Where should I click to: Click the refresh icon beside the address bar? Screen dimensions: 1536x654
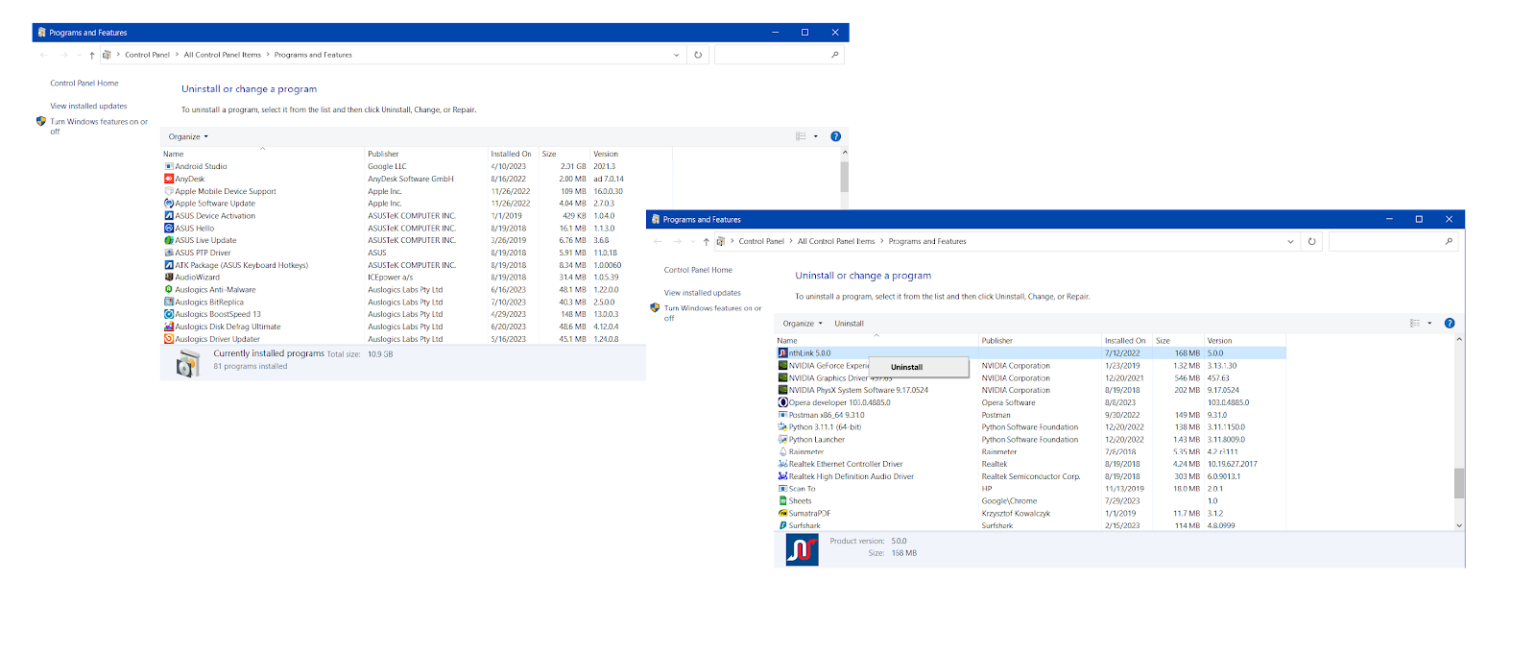tap(1311, 241)
